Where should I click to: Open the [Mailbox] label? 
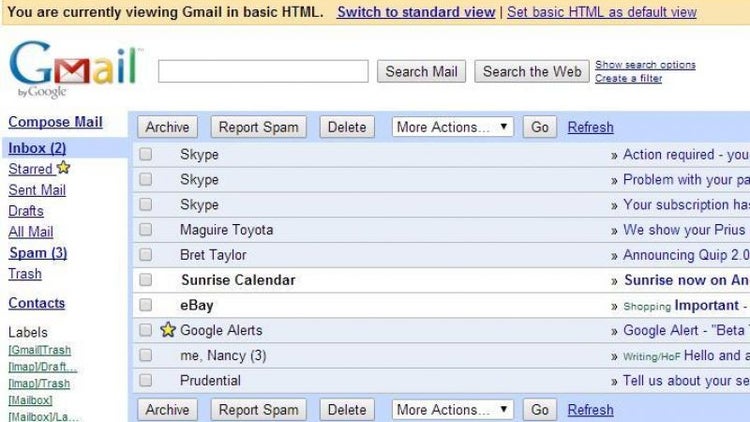(30, 400)
